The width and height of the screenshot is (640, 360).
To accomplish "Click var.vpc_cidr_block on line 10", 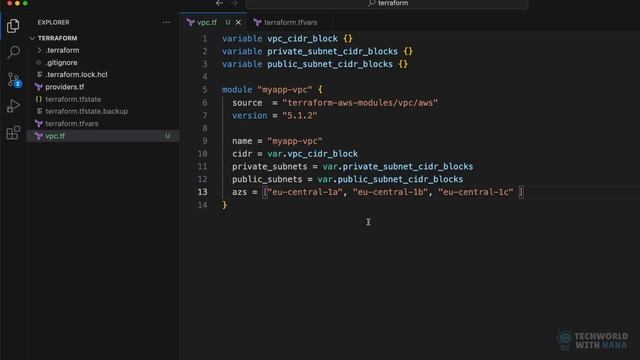I will coord(313,154).
